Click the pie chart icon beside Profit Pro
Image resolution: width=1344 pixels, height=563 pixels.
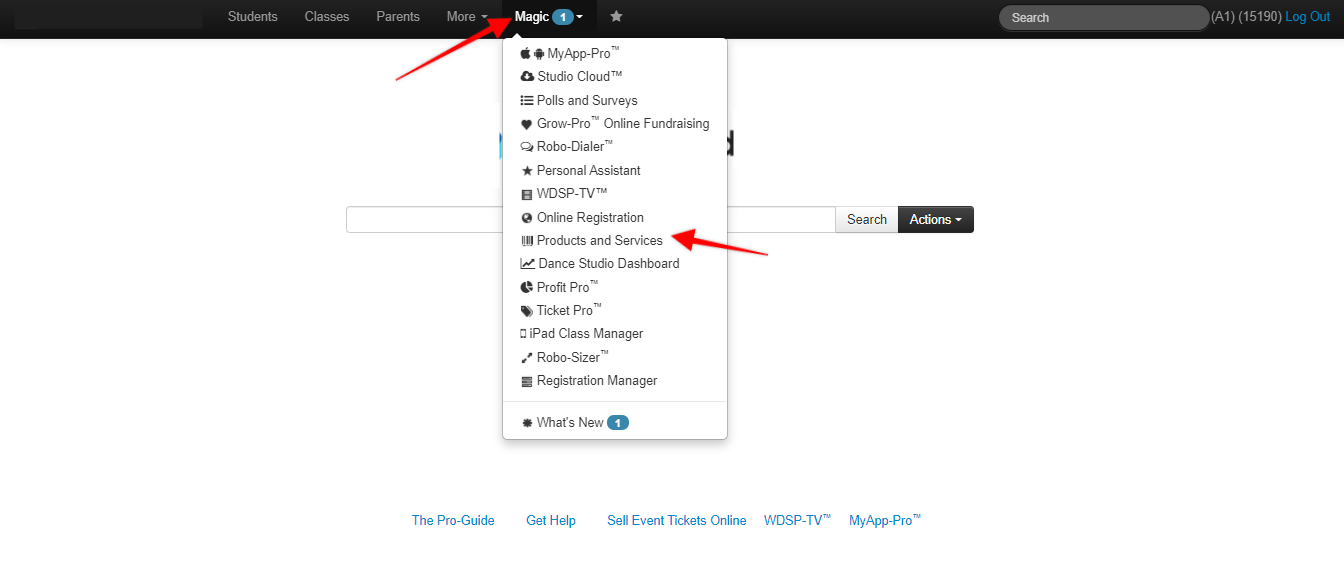point(527,288)
